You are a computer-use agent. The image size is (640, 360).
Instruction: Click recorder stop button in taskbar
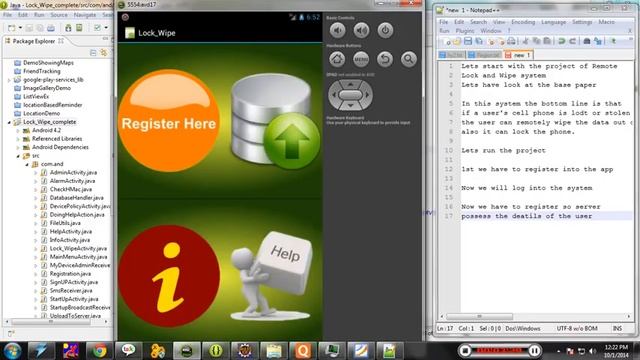coord(464,350)
